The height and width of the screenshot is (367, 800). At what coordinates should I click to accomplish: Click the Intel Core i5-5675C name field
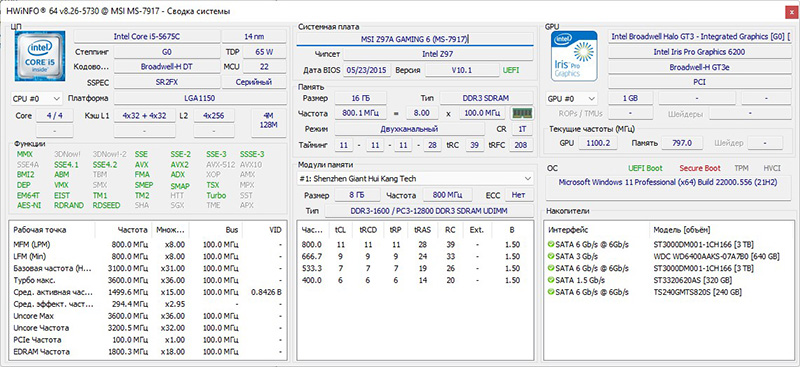(147, 37)
